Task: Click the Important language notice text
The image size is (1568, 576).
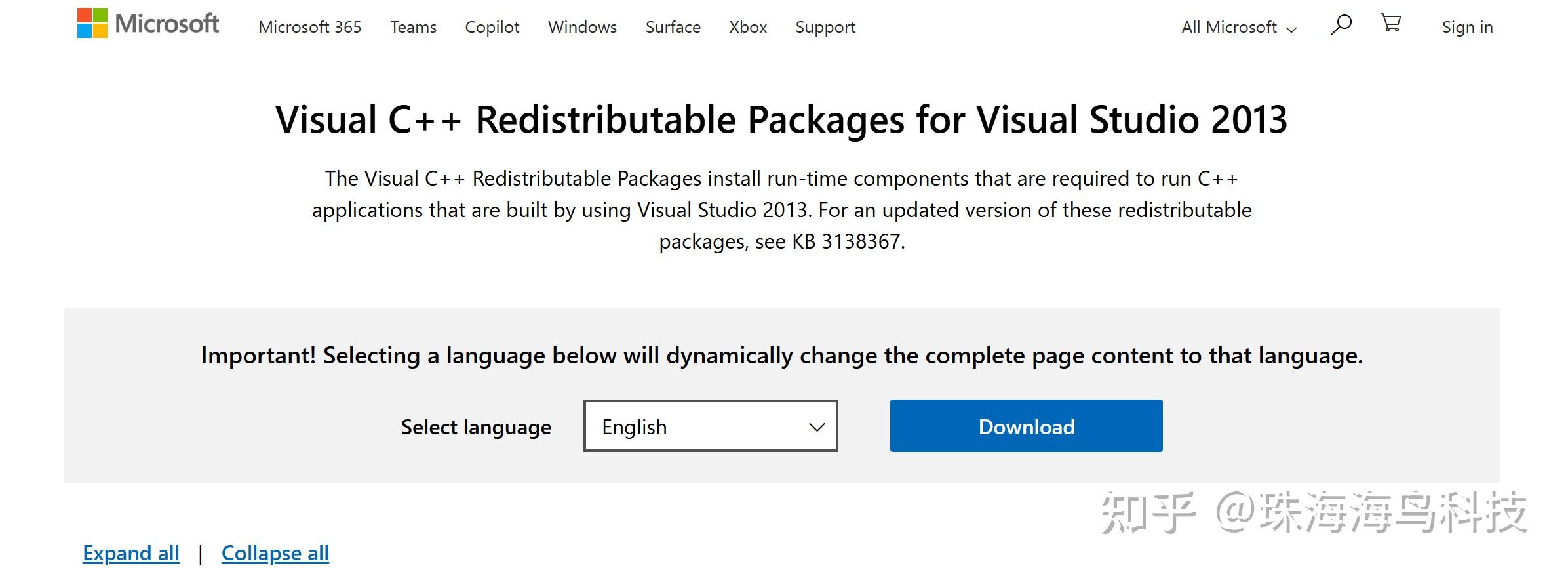Action: point(781,356)
